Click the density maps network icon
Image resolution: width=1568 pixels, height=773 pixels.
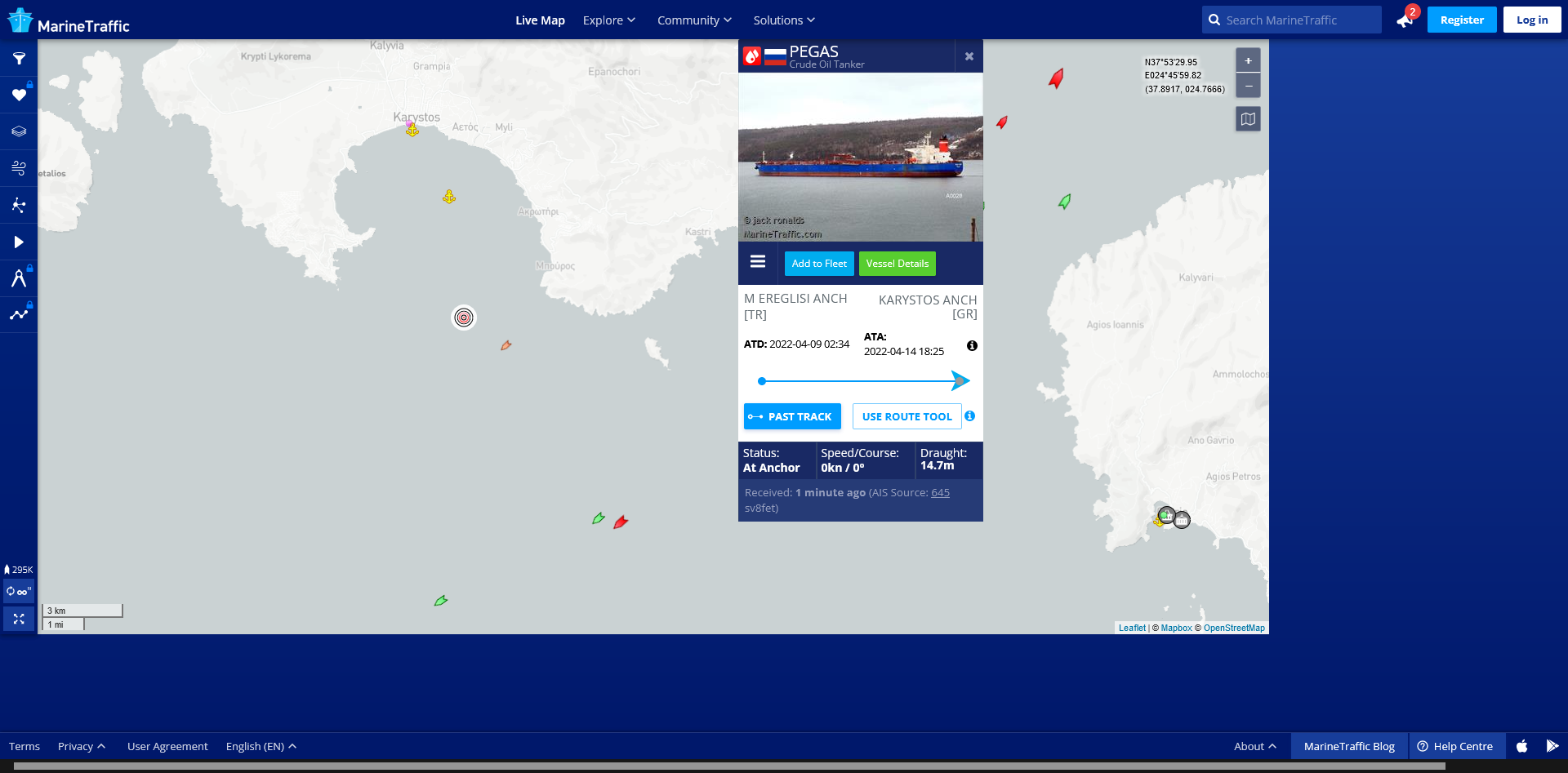click(19, 205)
